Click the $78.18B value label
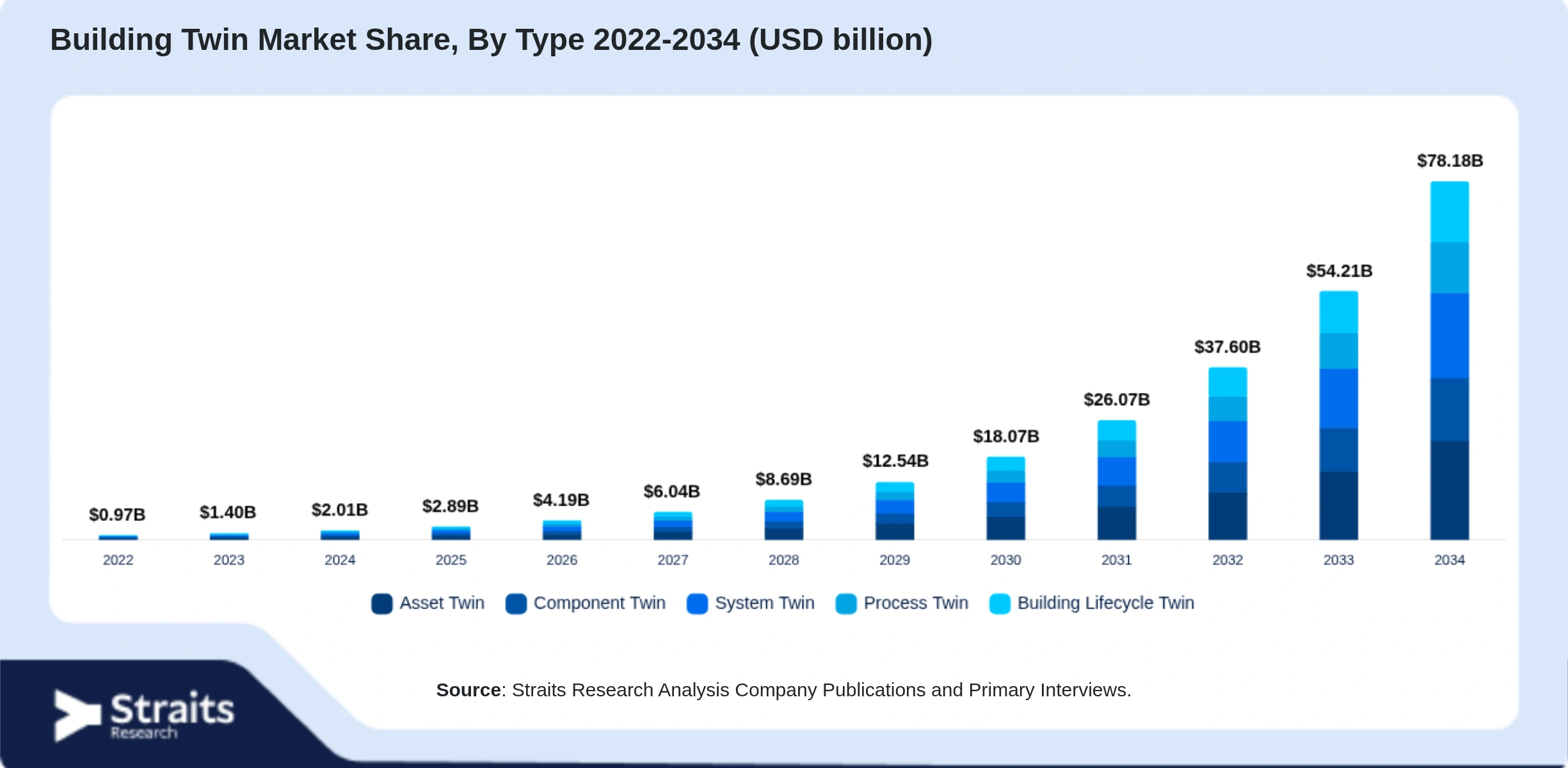Viewport: 1568px width, 768px height. click(x=1450, y=161)
